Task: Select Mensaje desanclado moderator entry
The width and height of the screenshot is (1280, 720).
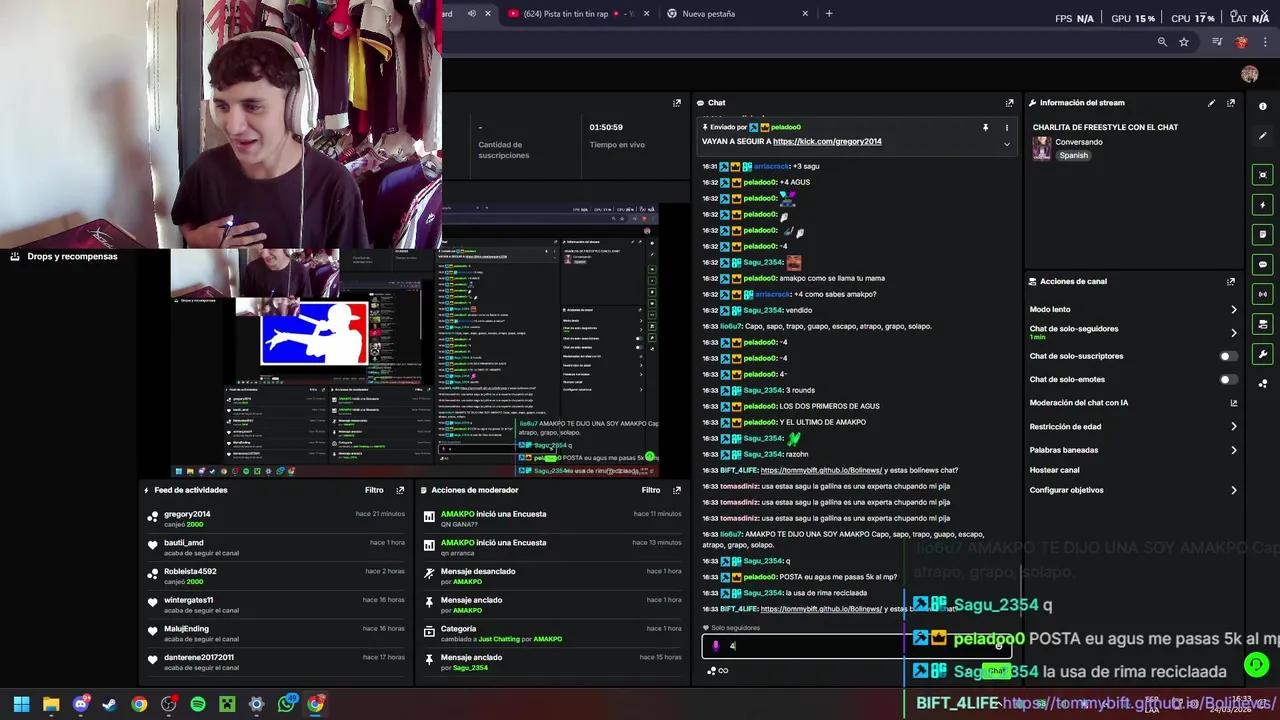Action: pos(552,576)
